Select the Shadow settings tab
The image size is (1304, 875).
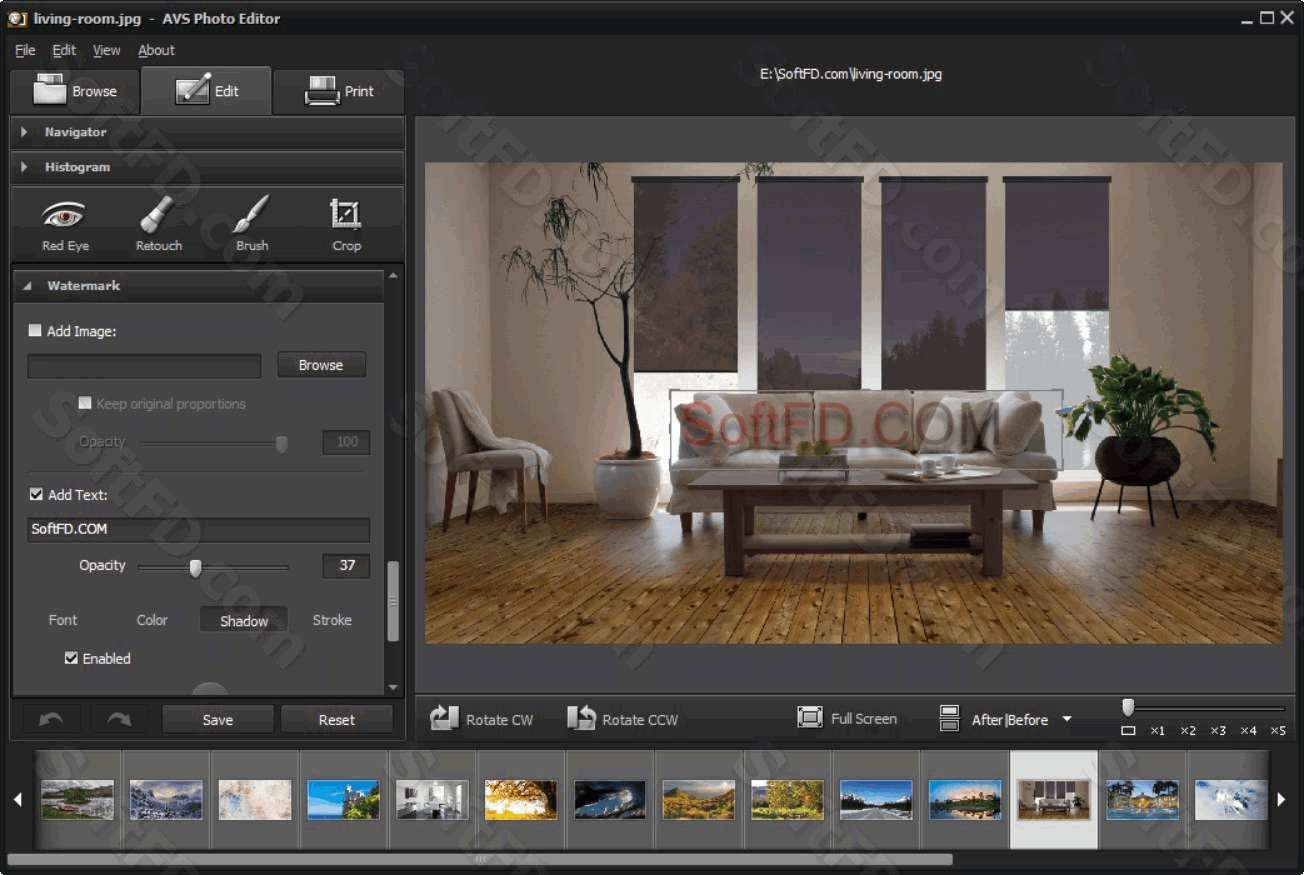click(x=244, y=620)
